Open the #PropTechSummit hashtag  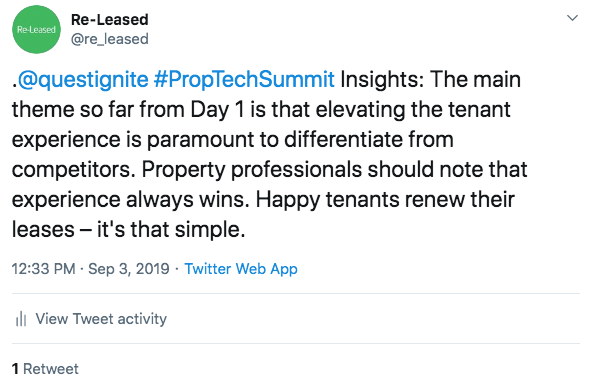tap(244, 80)
